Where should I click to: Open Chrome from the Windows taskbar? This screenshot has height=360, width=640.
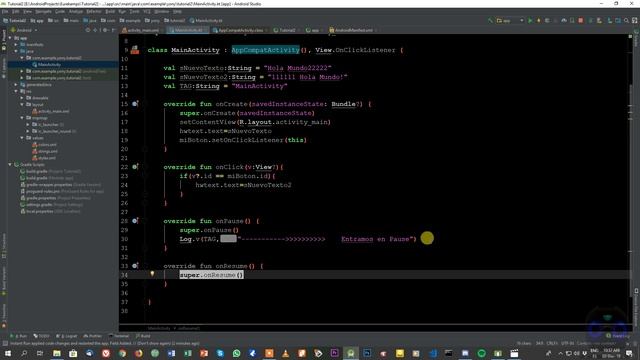point(122,353)
